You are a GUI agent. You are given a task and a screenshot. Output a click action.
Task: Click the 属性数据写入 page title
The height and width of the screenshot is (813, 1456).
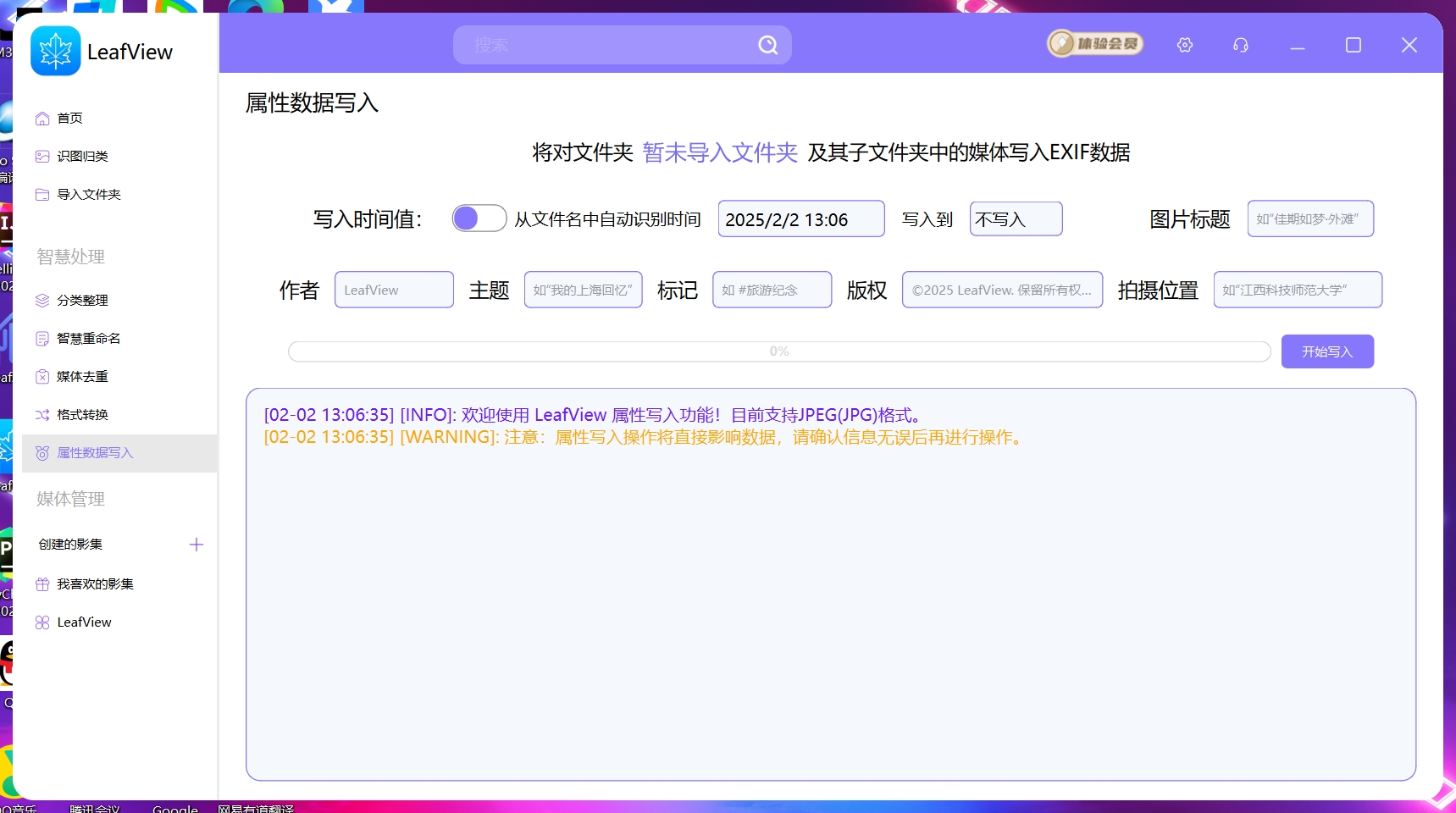coord(312,102)
